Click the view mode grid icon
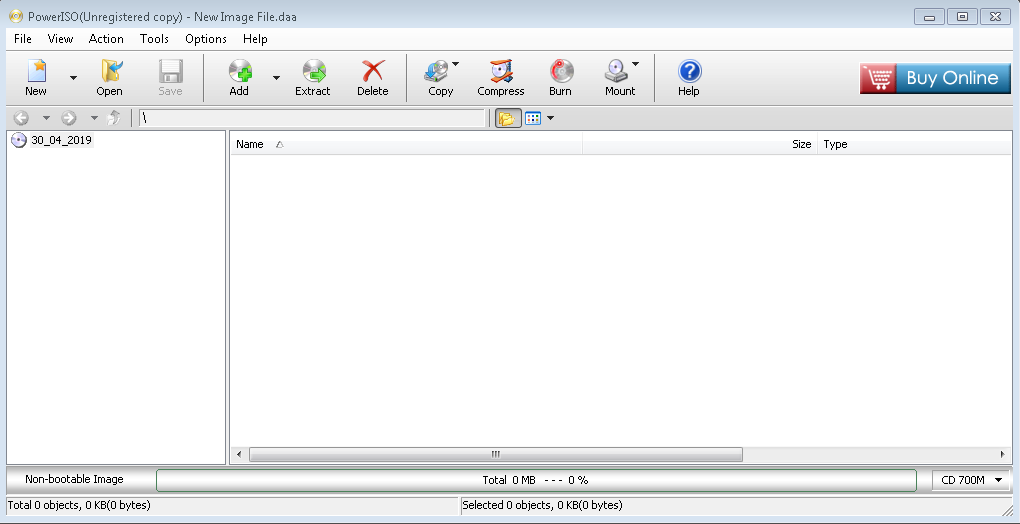Screen dimensions: 1020x524 tap(533, 118)
